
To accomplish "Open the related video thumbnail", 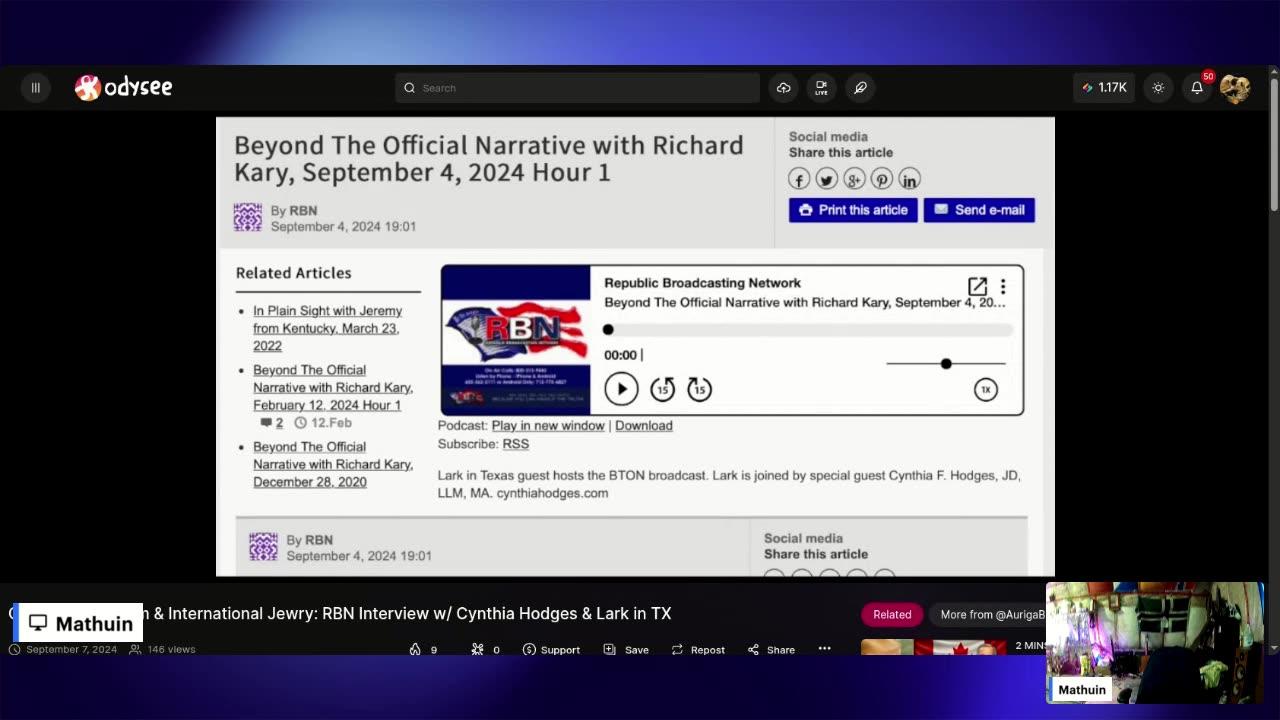I will point(934,648).
